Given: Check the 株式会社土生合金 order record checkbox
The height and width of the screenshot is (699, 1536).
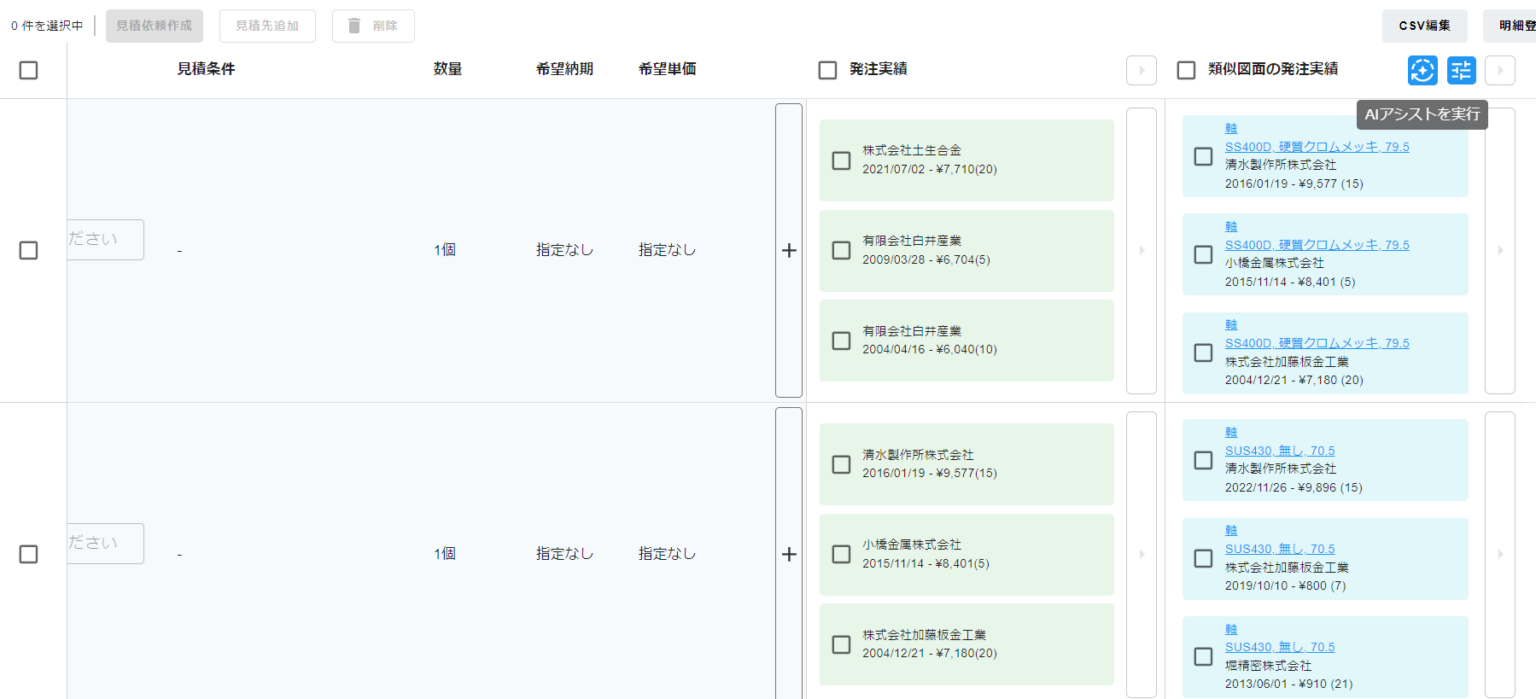Looking at the screenshot, I should point(841,161).
